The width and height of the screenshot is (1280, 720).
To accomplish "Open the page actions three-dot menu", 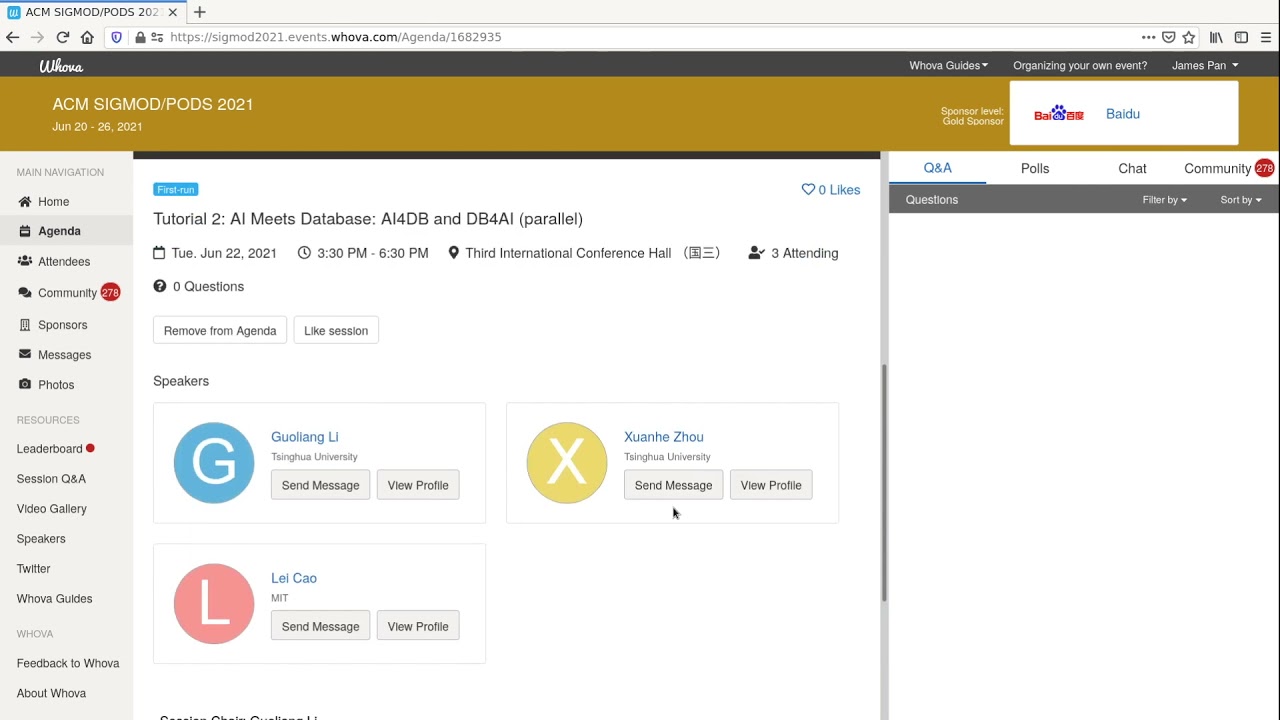I will click(1148, 37).
